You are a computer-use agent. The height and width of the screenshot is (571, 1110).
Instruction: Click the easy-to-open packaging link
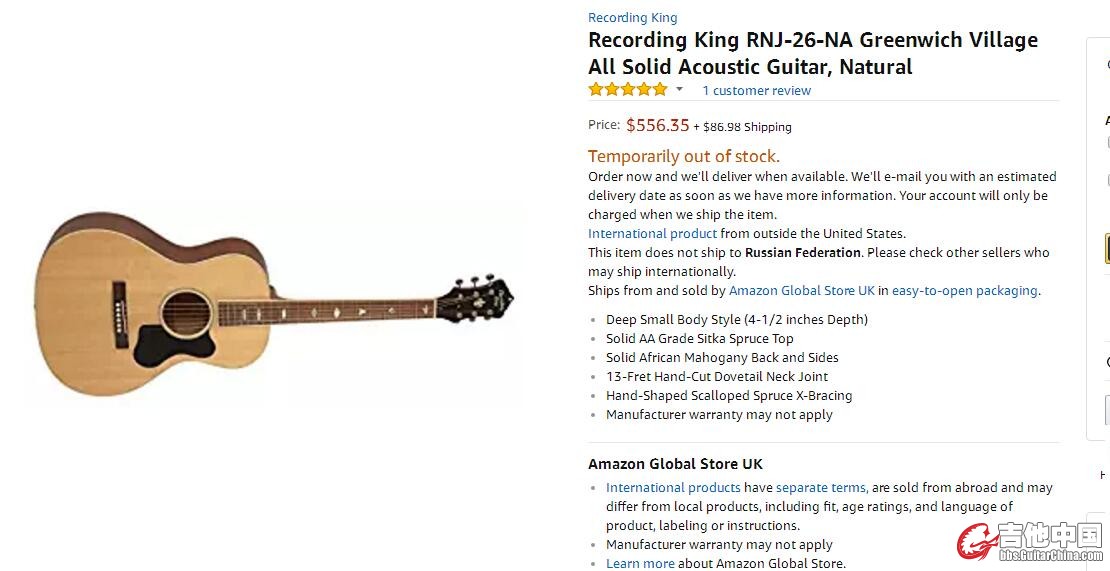[964, 291]
